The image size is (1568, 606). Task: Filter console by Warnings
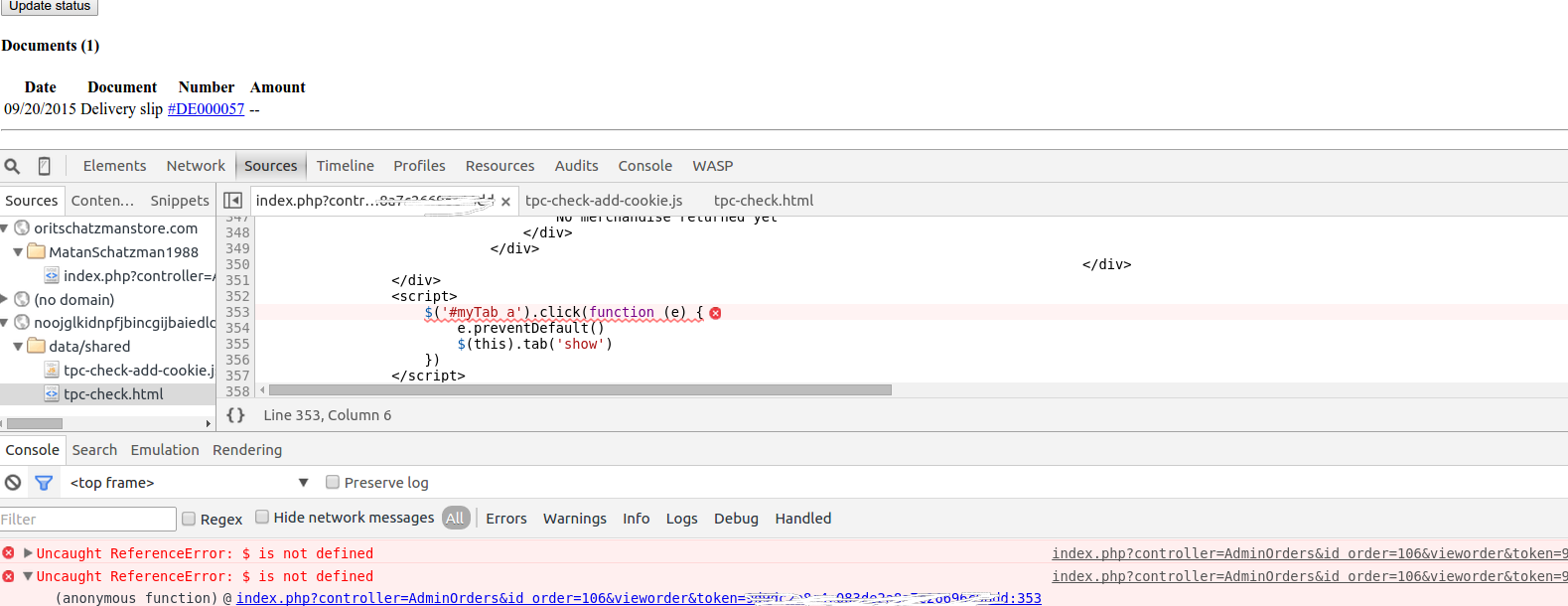coord(575,519)
